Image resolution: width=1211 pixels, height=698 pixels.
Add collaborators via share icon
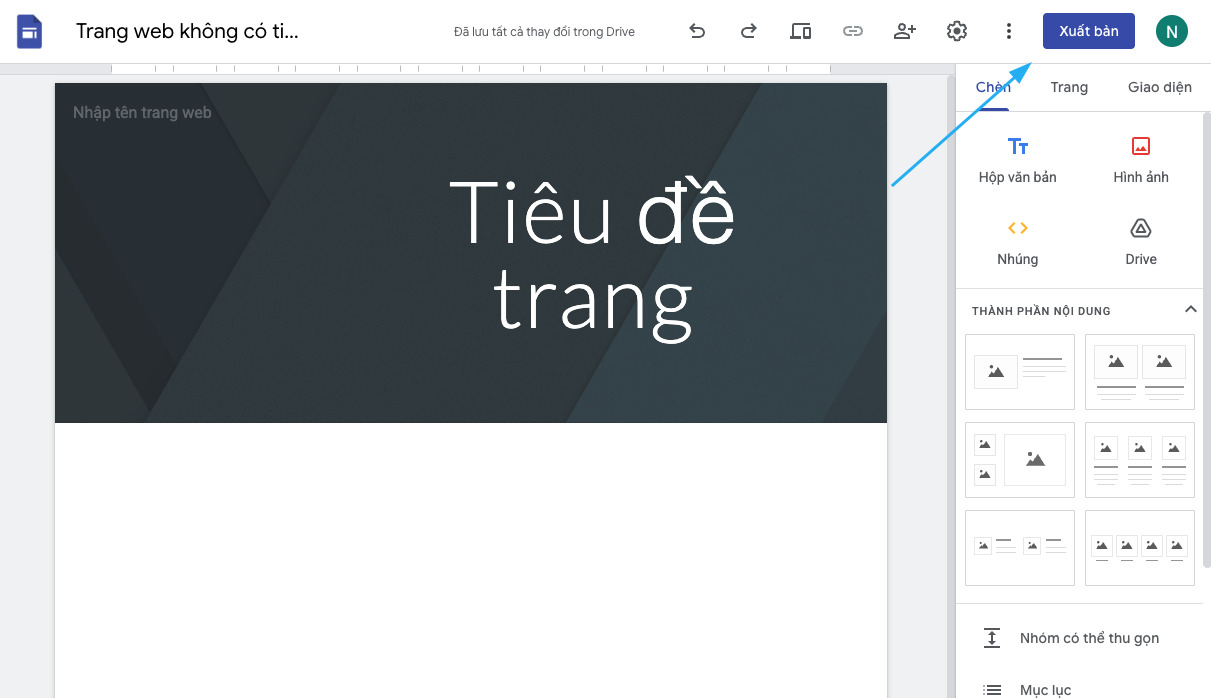pyautogui.click(x=904, y=31)
